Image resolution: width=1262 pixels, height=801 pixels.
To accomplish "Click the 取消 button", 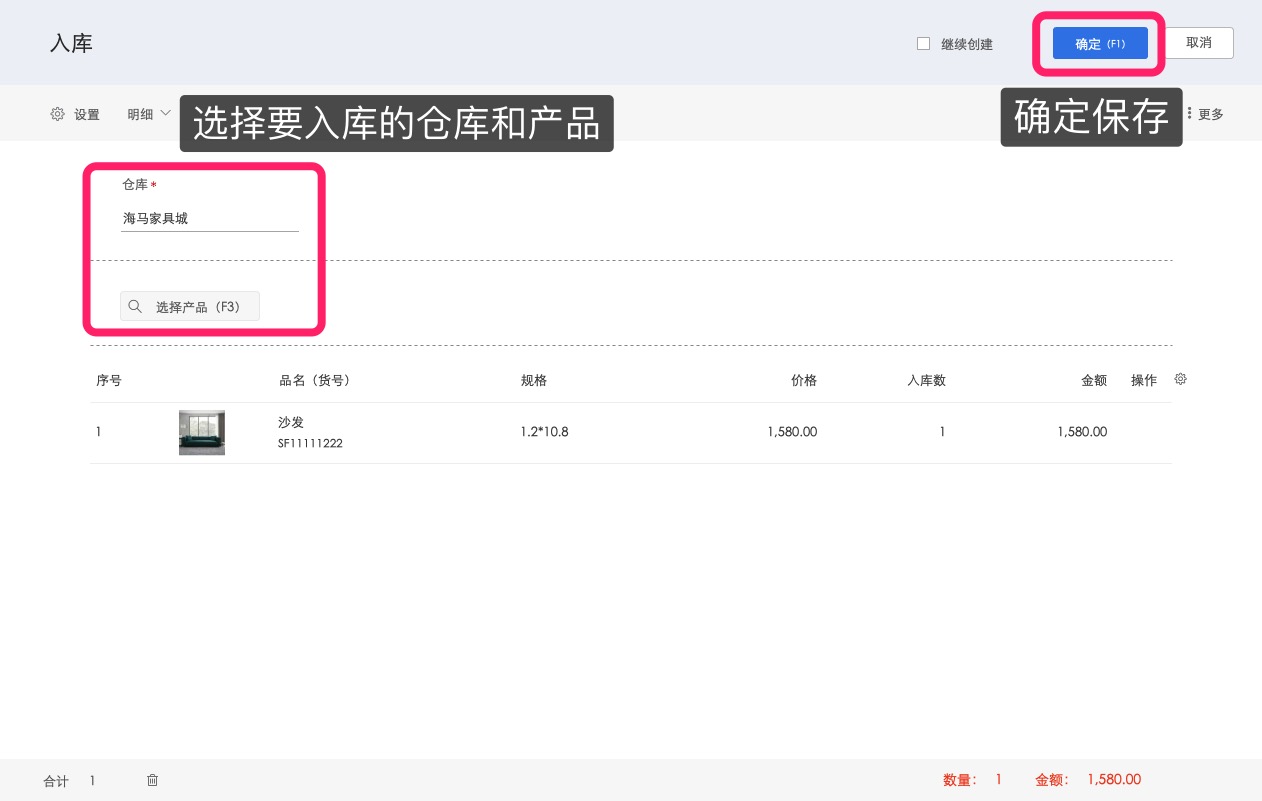I will point(1199,43).
